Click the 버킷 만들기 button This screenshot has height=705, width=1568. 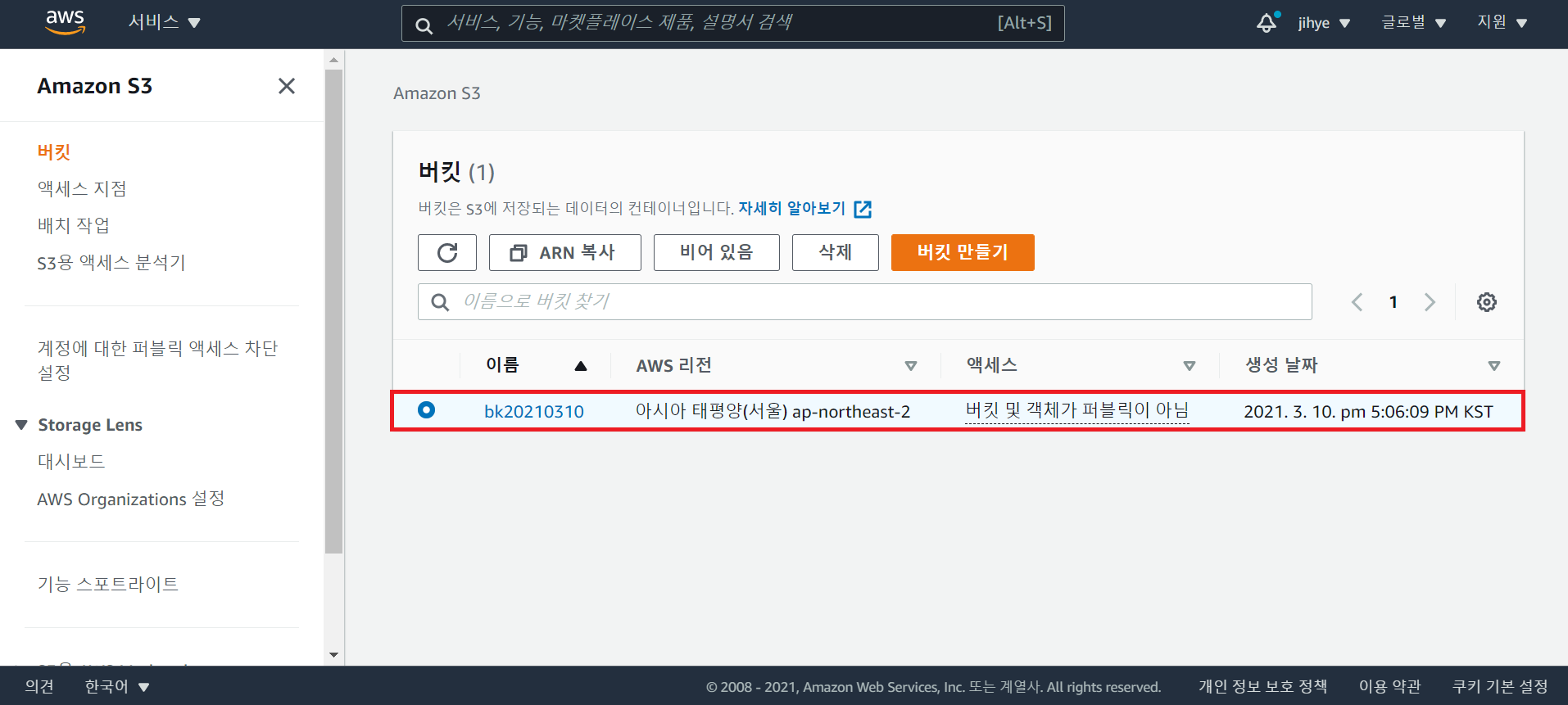(963, 252)
